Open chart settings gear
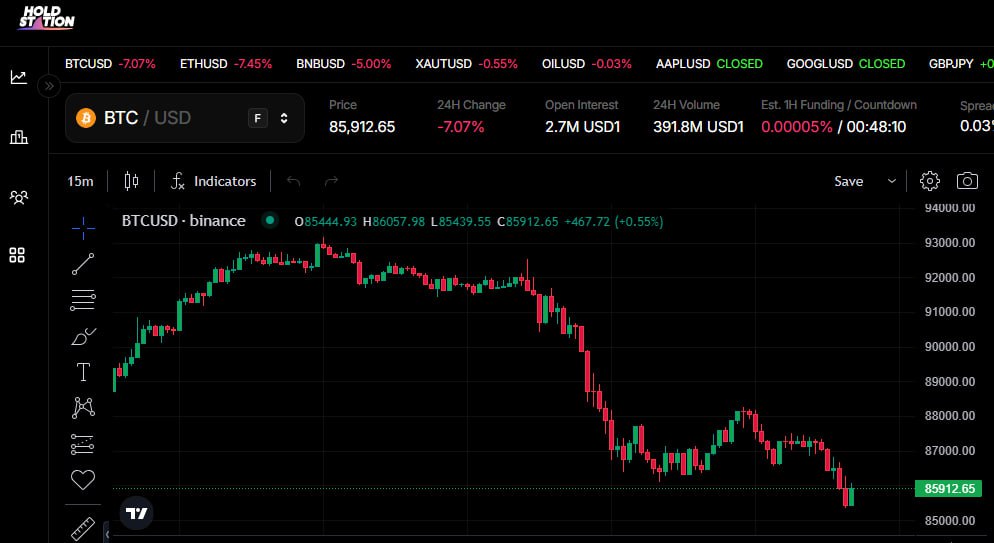Image resolution: width=994 pixels, height=543 pixels. pyautogui.click(x=929, y=181)
